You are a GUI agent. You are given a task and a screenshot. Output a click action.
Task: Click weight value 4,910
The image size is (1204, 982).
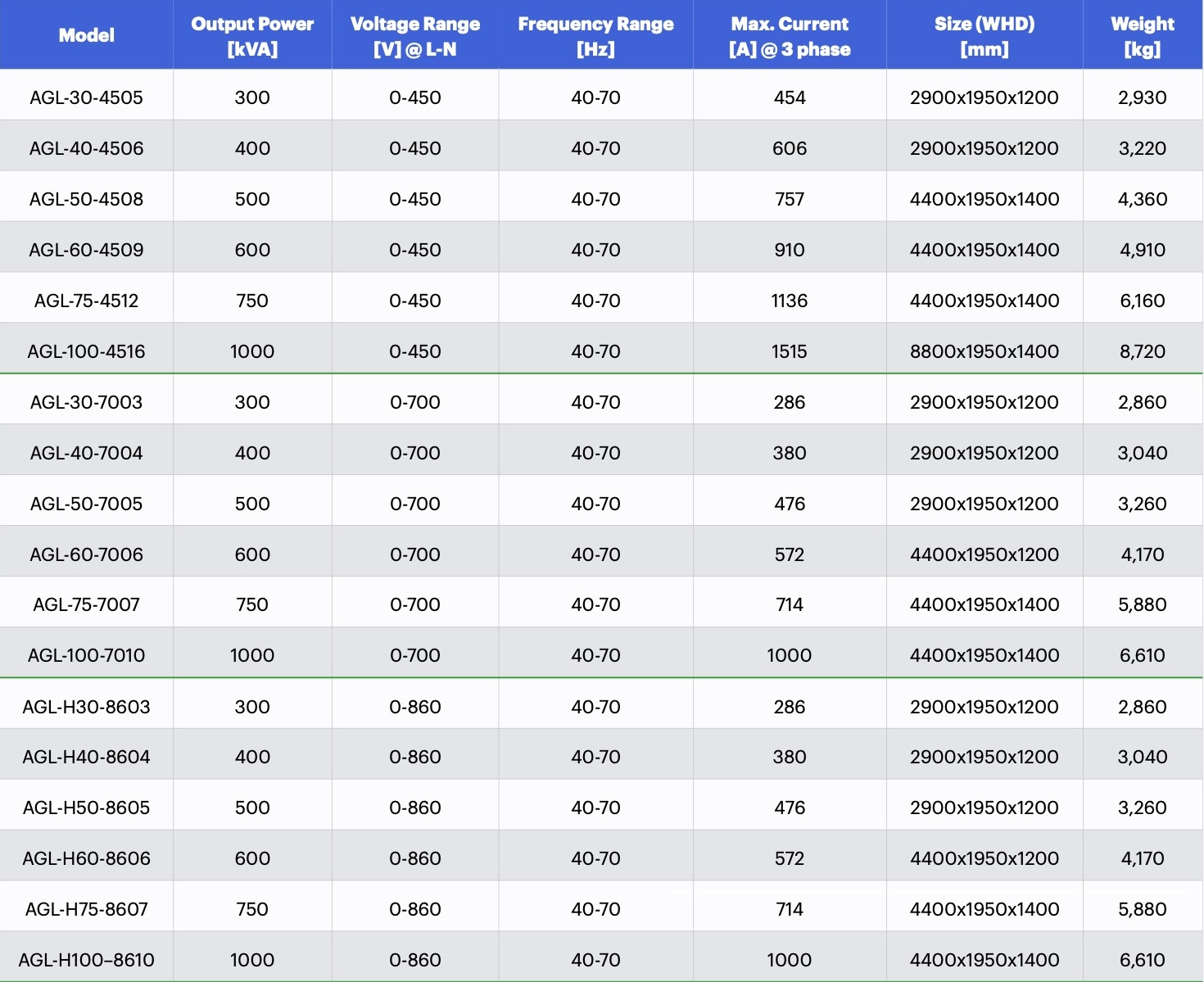1143,250
